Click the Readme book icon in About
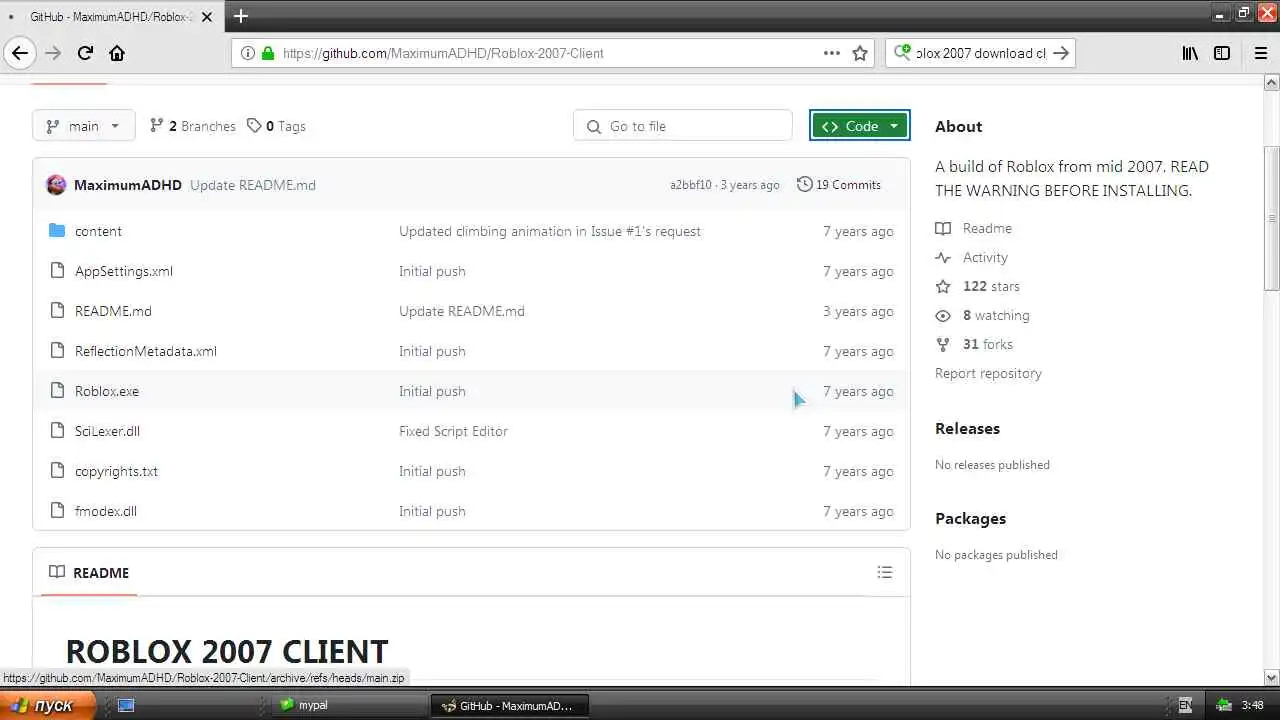Image resolution: width=1280 pixels, height=720 pixels. click(x=943, y=228)
